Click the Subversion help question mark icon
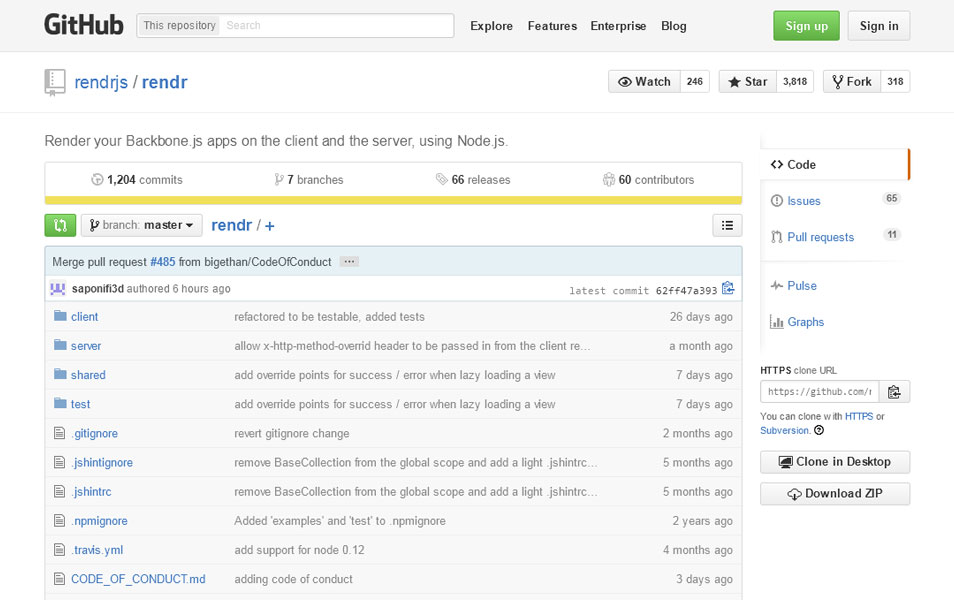The width and height of the screenshot is (954, 600). [x=819, y=430]
